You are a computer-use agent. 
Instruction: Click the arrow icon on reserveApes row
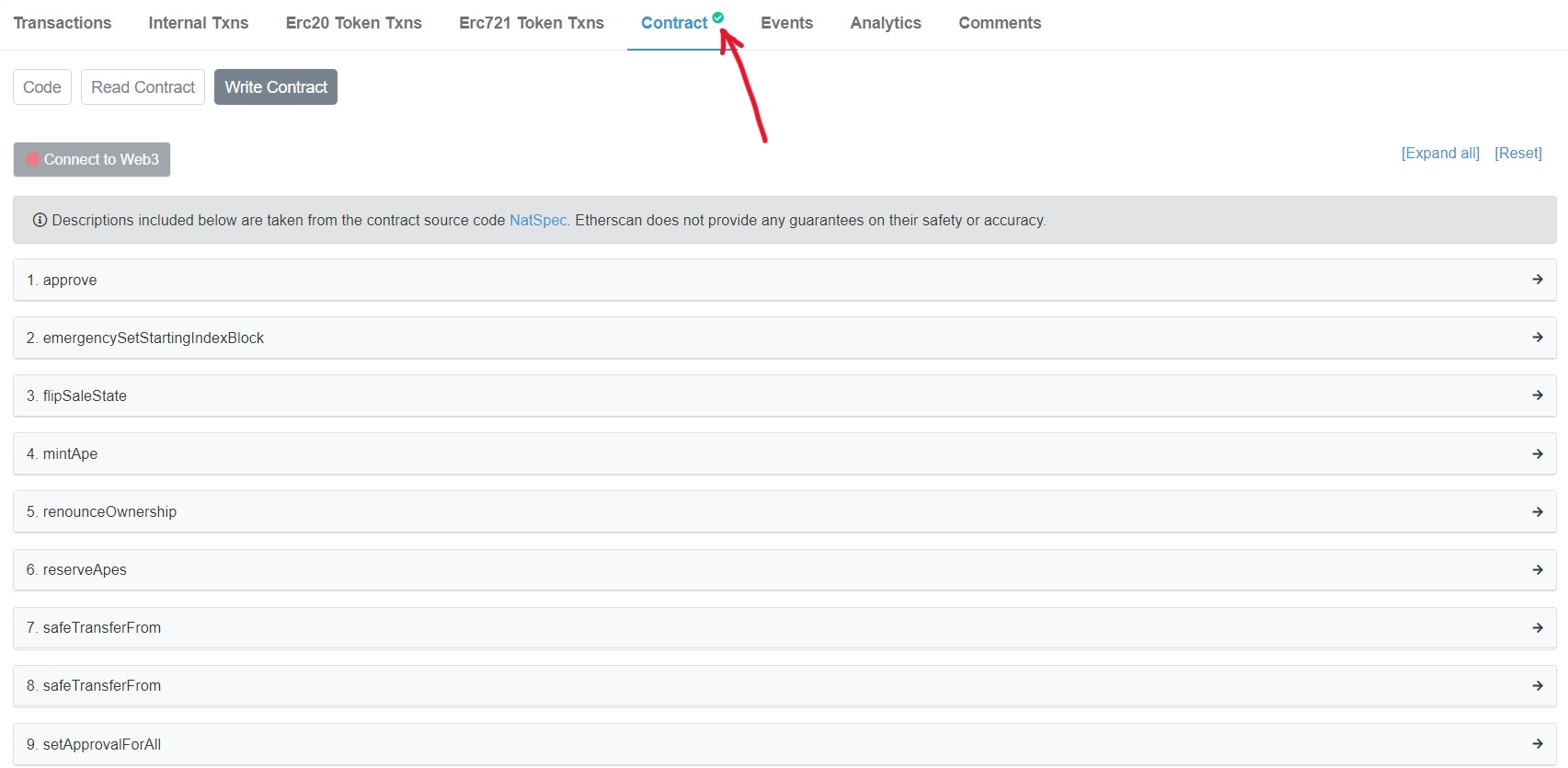[x=1537, y=570]
